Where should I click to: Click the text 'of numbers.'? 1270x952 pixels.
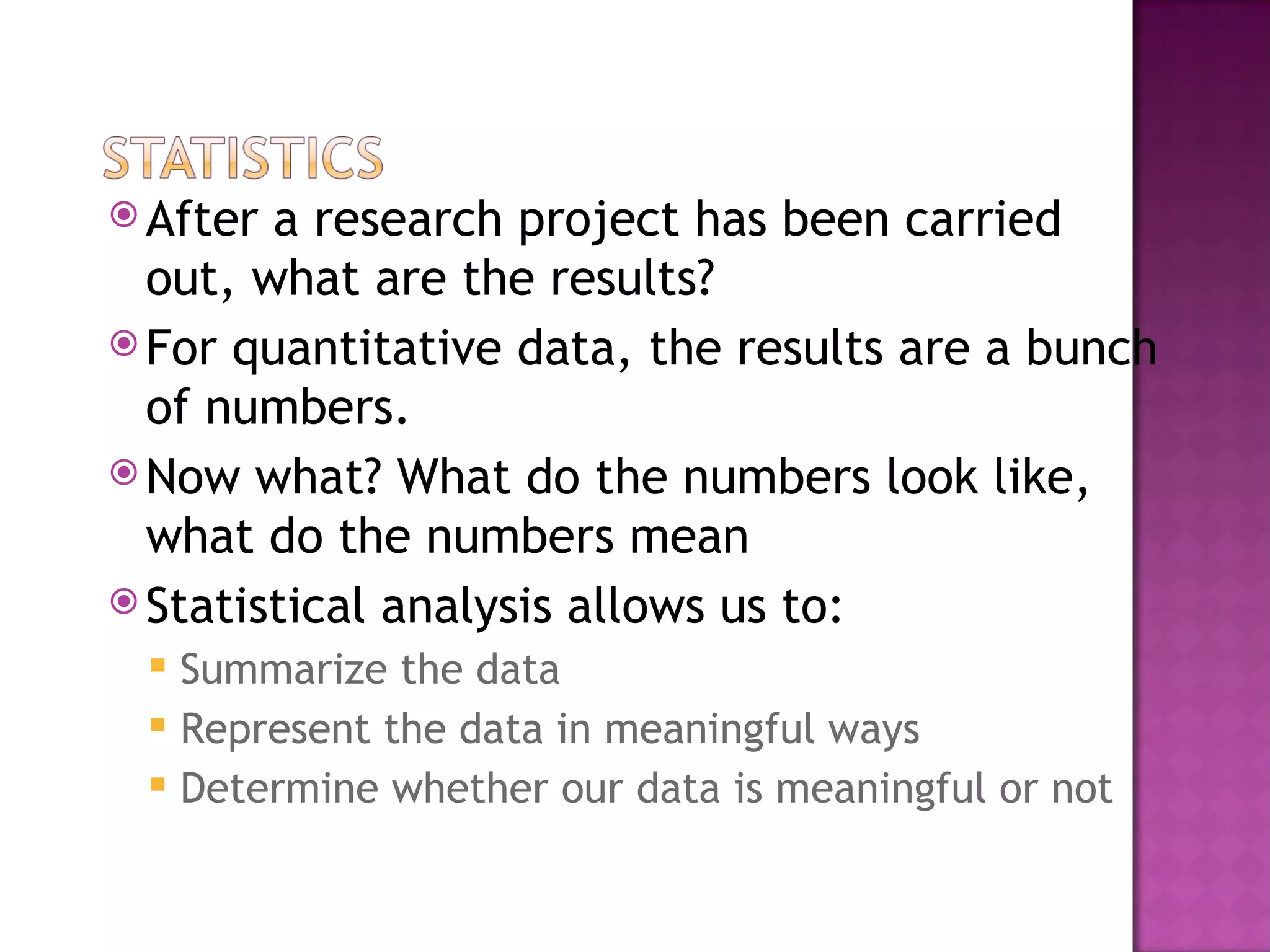point(277,408)
